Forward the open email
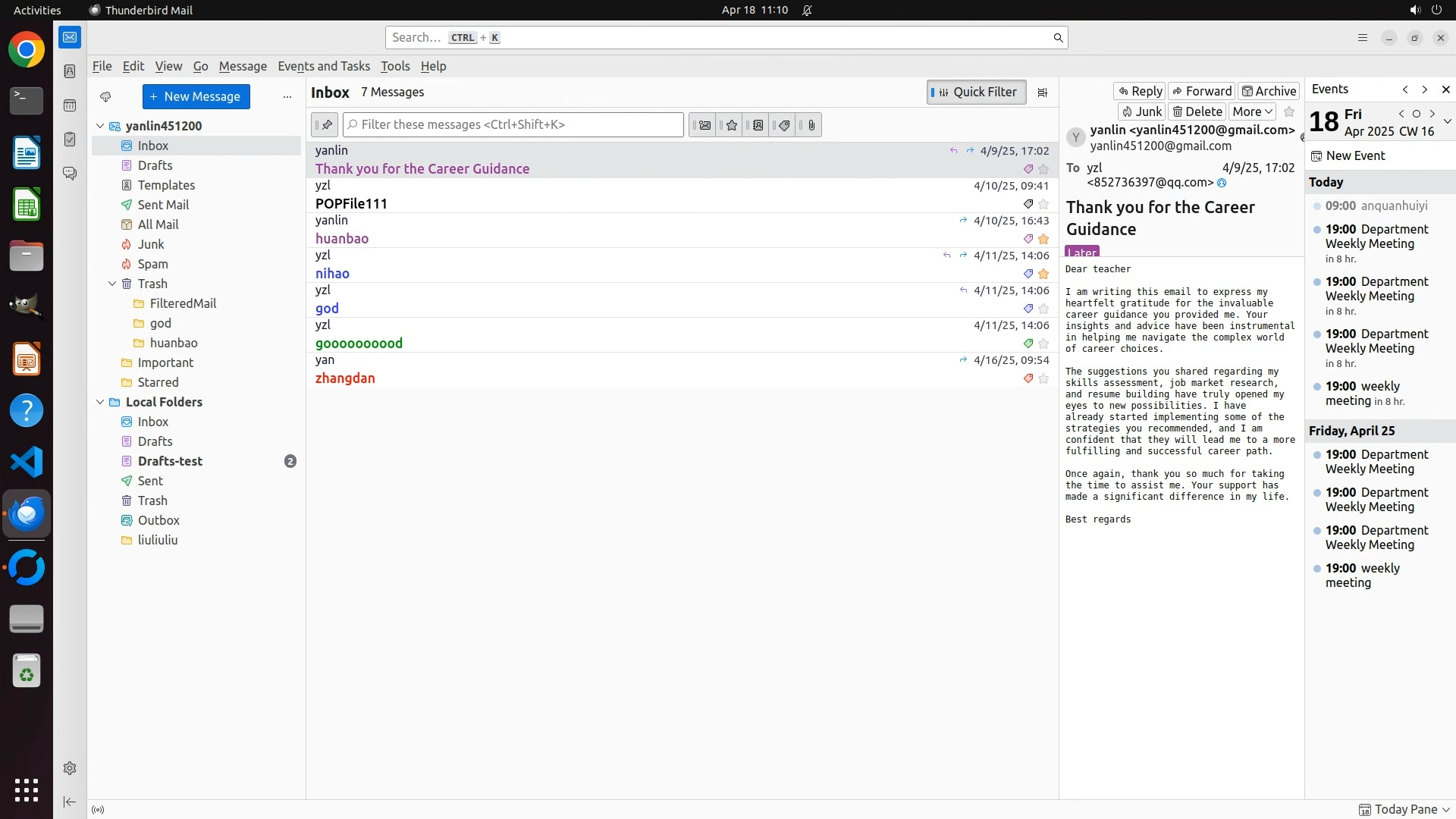The image size is (1456, 819). click(x=1202, y=91)
